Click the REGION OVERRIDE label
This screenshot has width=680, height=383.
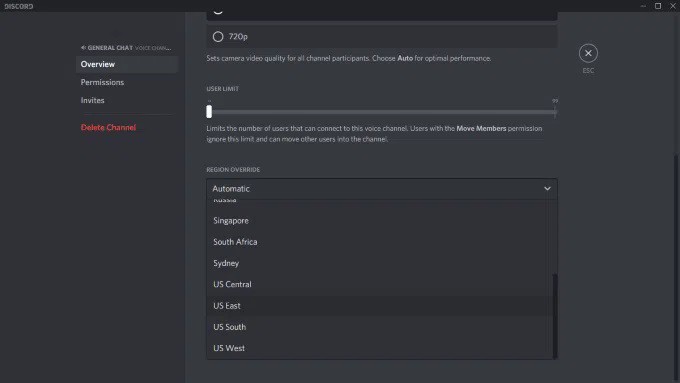[x=233, y=170]
